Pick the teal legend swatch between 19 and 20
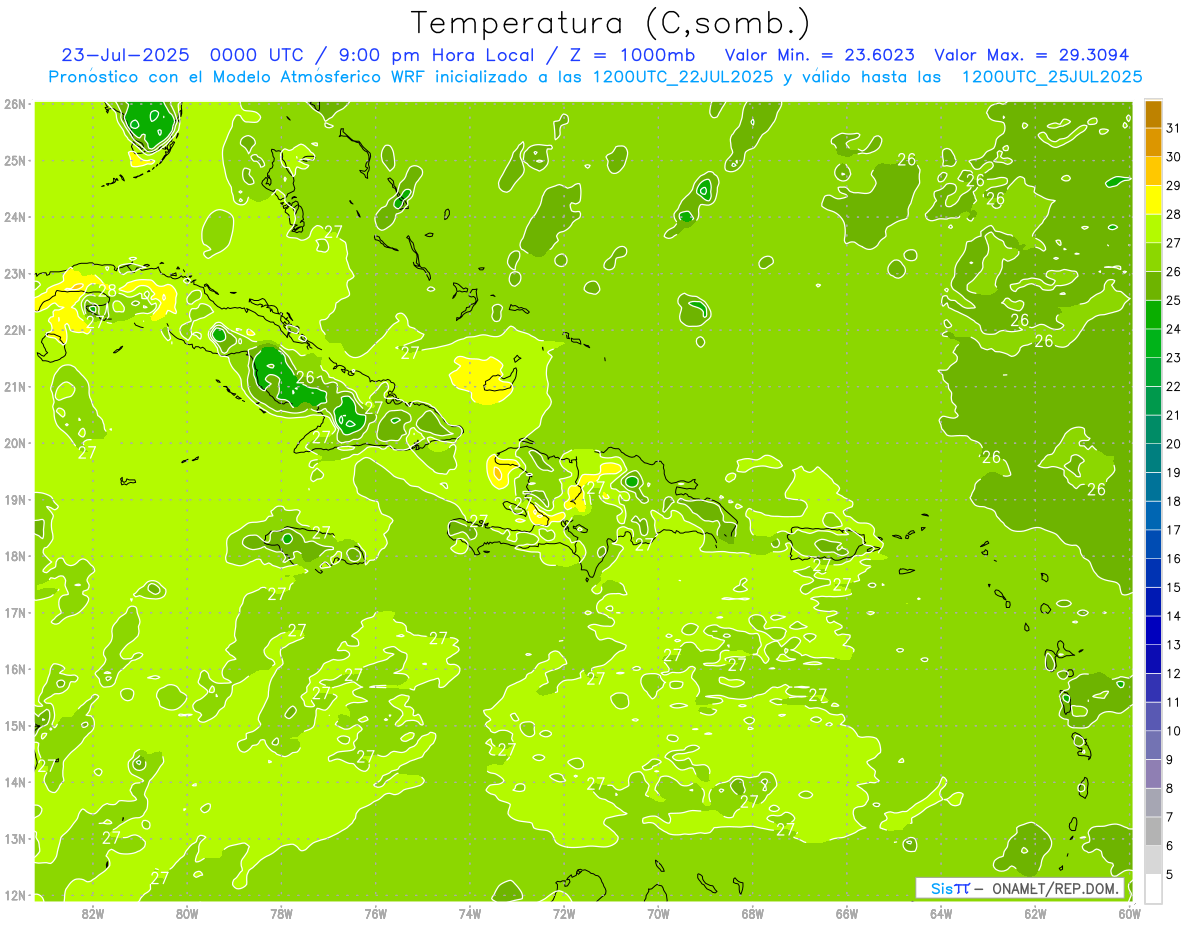1200x927 pixels. coord(1153,458)
